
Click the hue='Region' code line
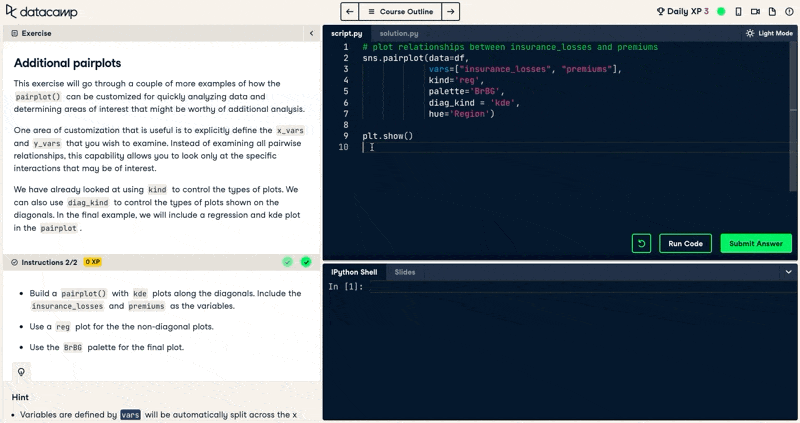pos(461,114)
